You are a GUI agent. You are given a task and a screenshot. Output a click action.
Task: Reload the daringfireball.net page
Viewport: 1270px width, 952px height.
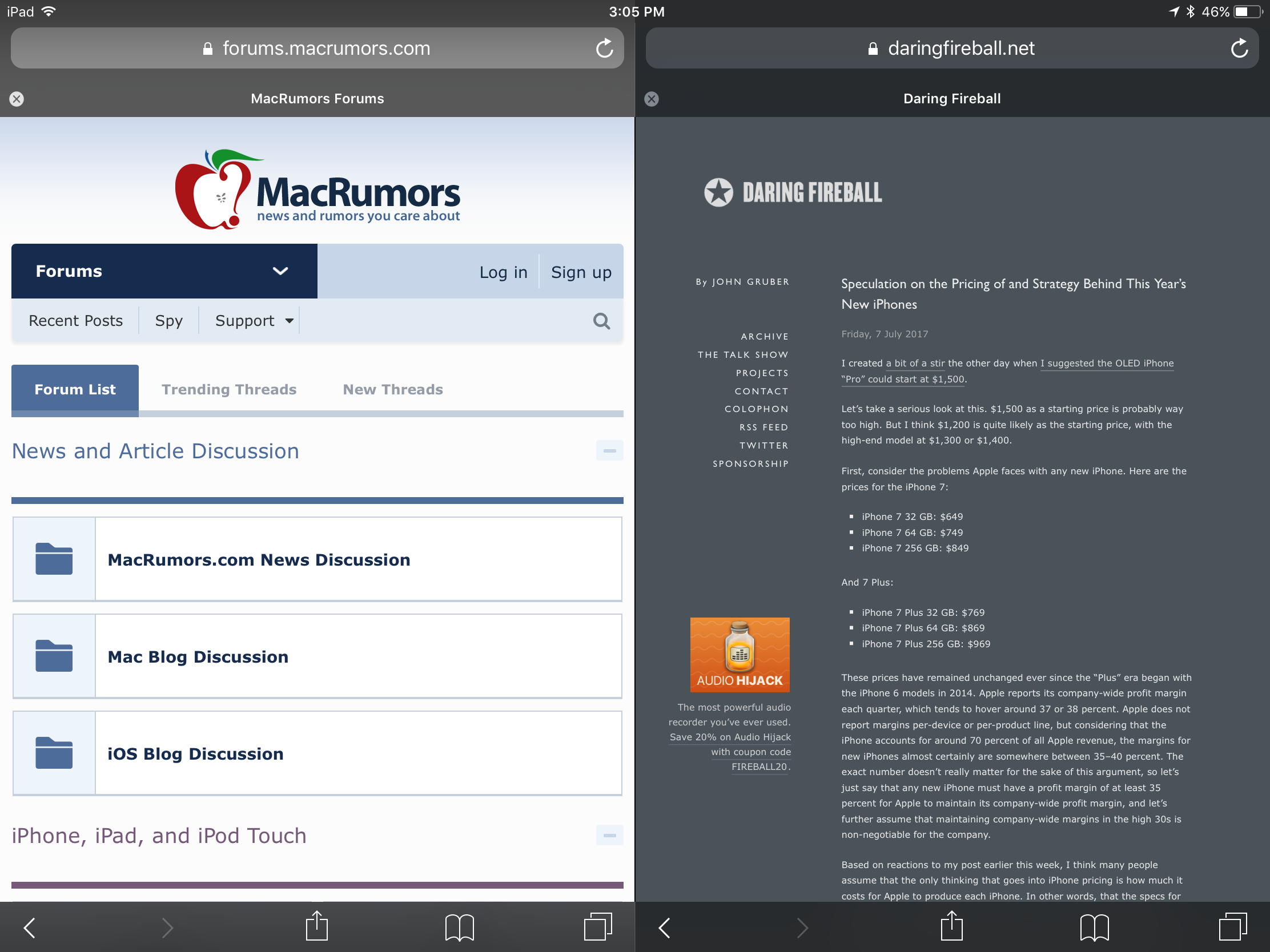coord(1239,48)
